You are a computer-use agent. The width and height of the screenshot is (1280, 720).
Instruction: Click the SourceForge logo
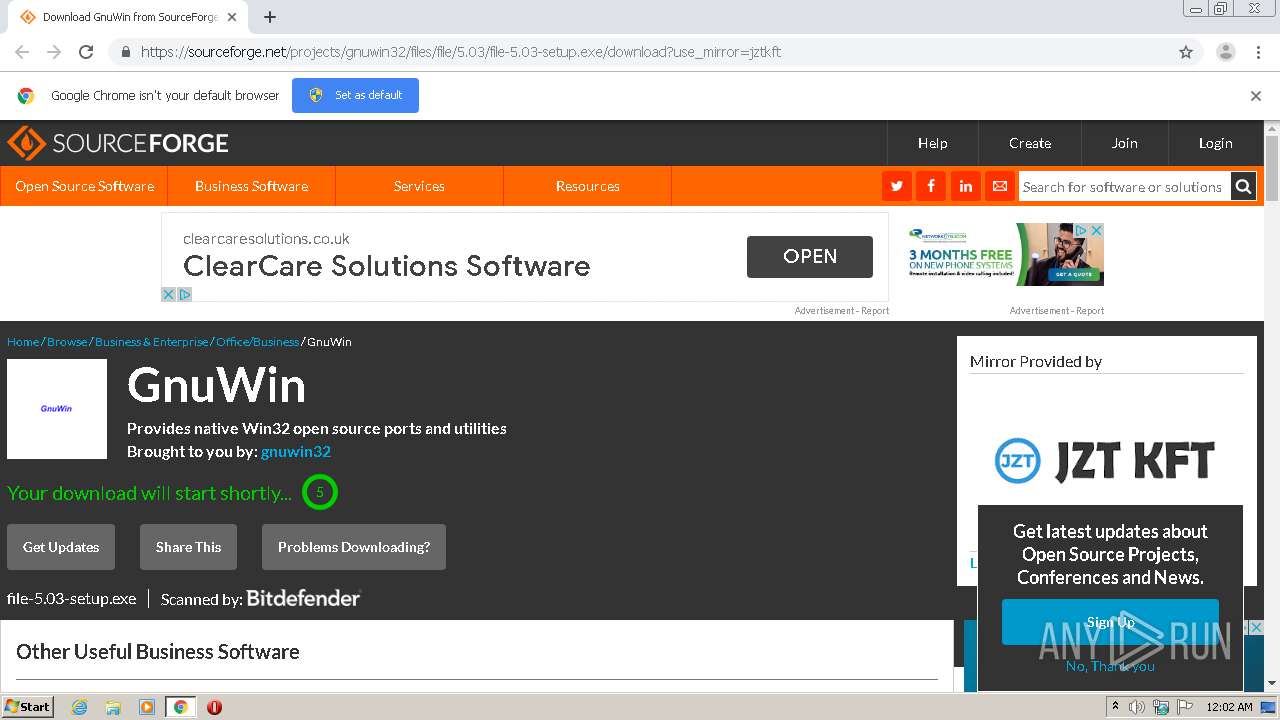[x=118, y=143]
